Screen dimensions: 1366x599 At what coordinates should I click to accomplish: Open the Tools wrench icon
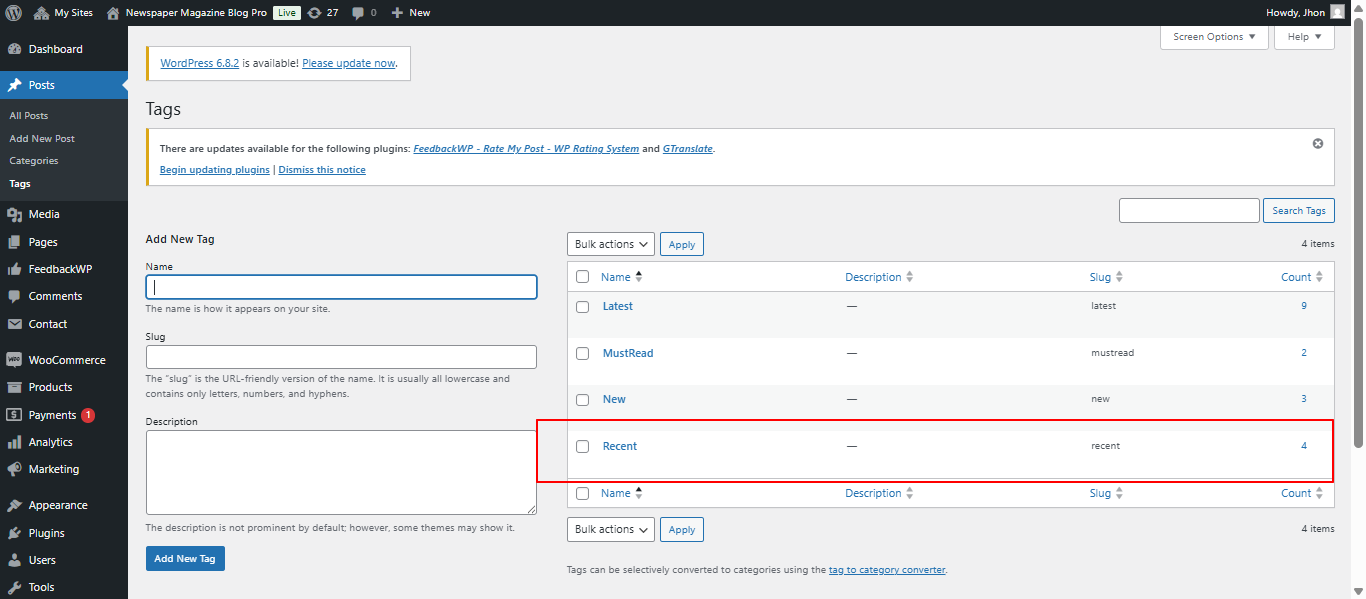14,587
